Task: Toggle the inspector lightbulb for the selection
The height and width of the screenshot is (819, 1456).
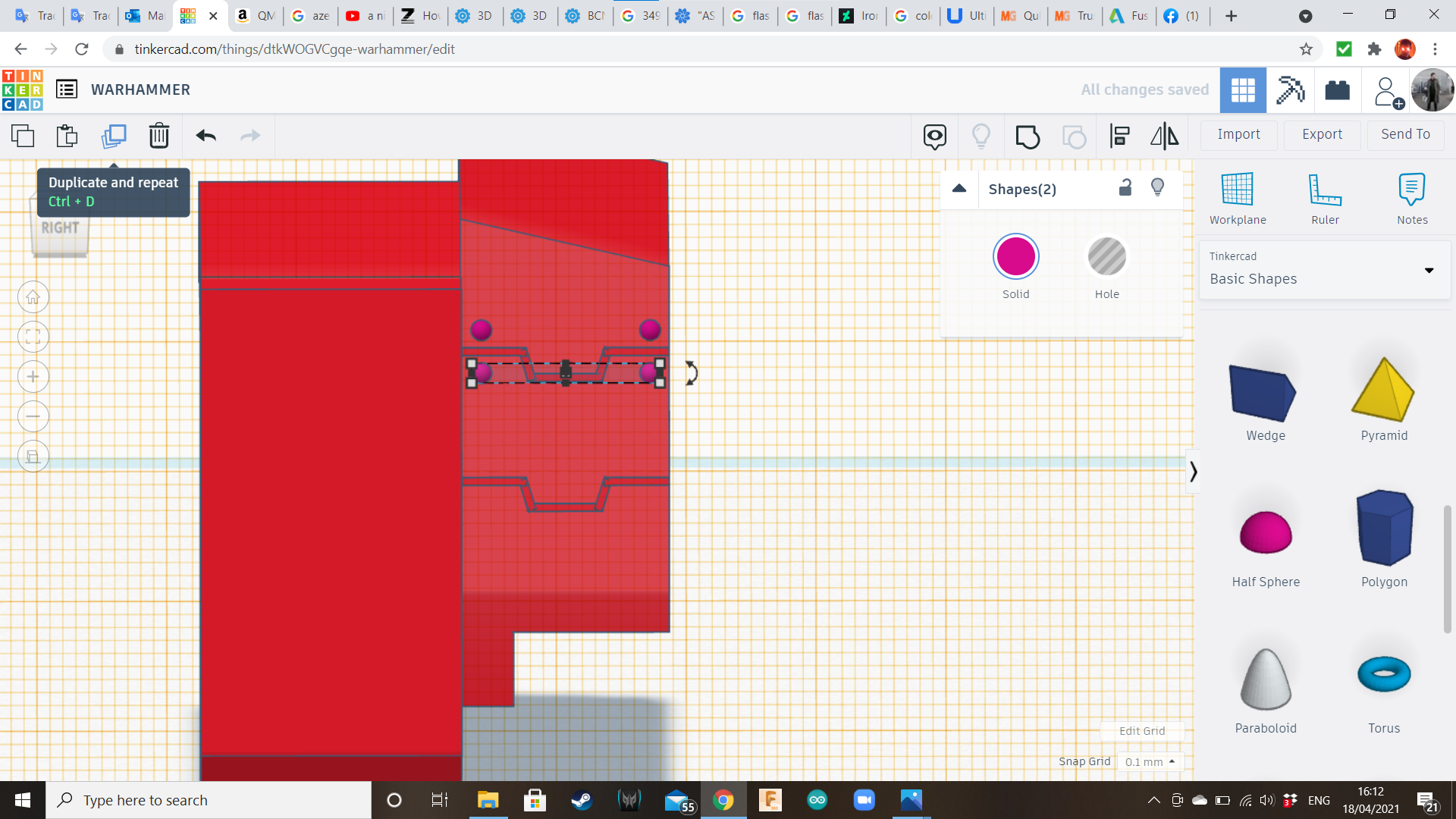Action: (1157, 188)
